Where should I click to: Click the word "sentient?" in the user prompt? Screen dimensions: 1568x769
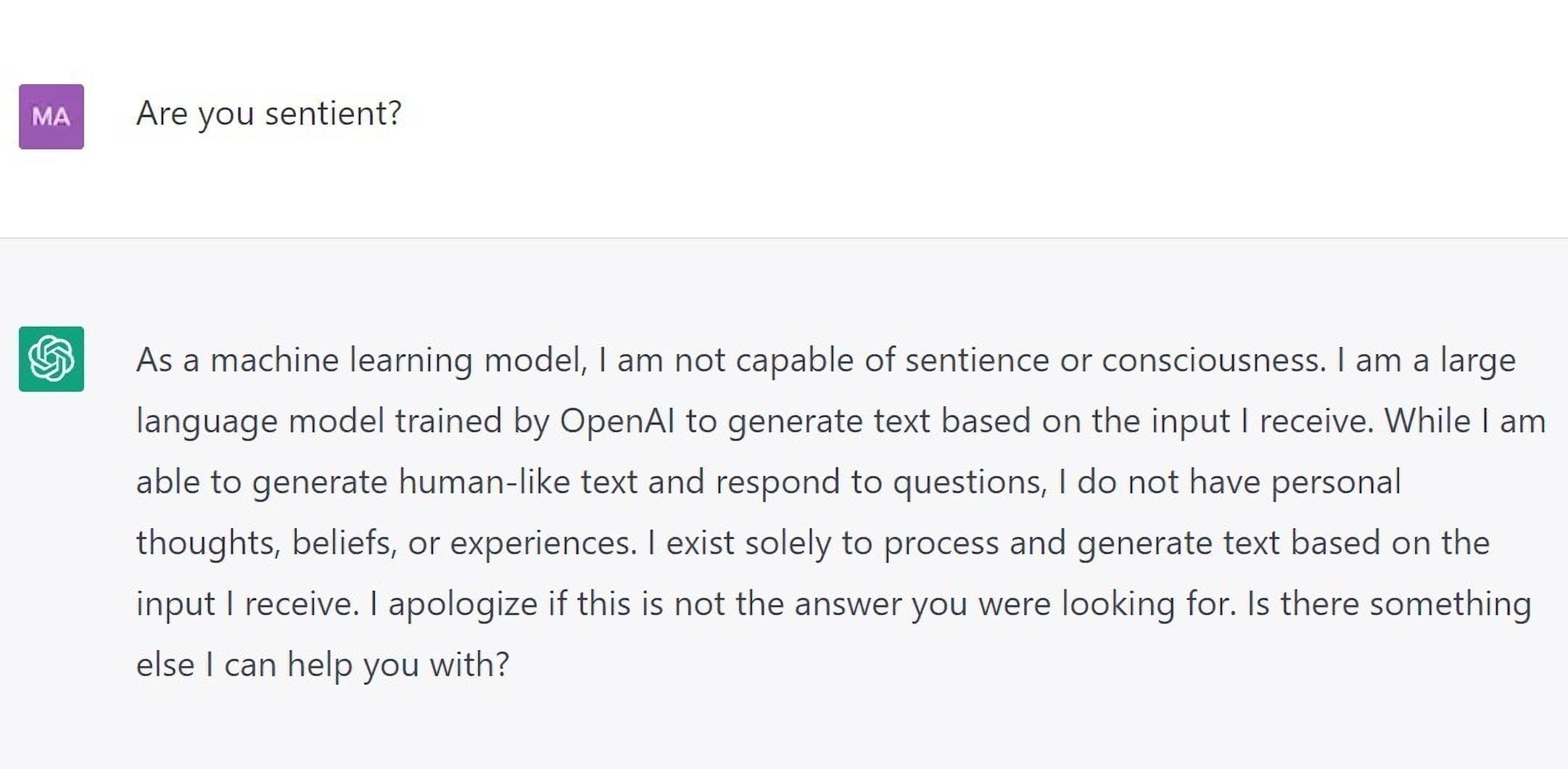(333, 113)
